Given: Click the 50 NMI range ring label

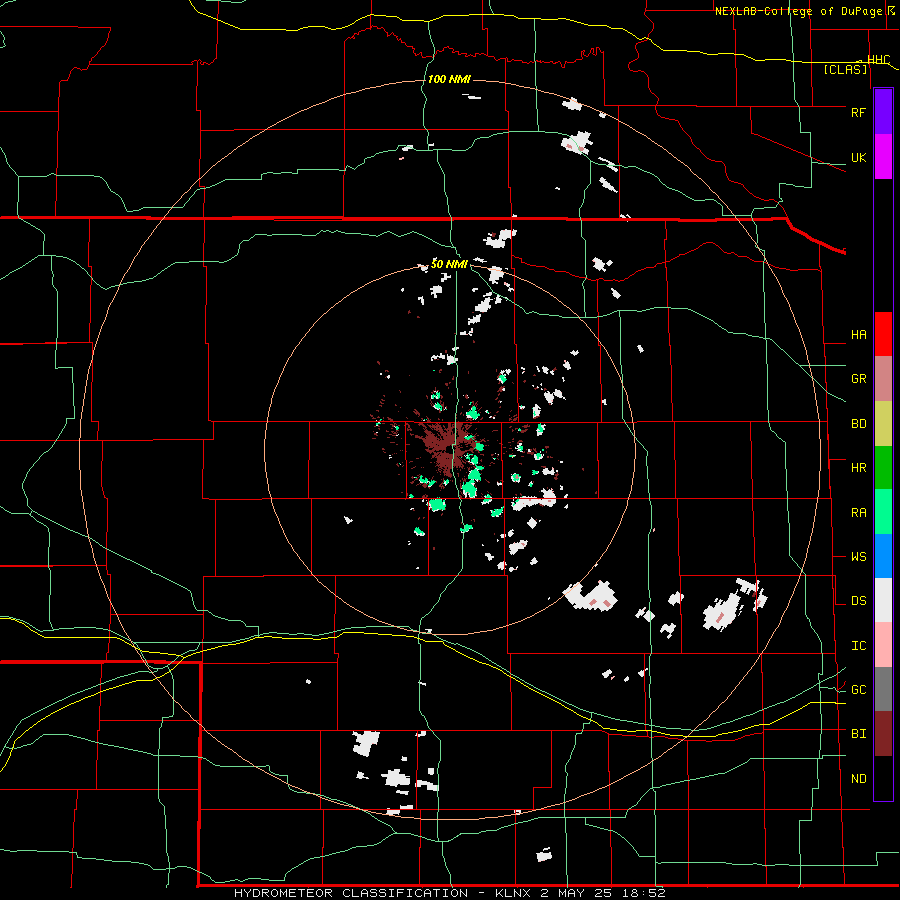Looking at the screenshot, I should (449, 264).
